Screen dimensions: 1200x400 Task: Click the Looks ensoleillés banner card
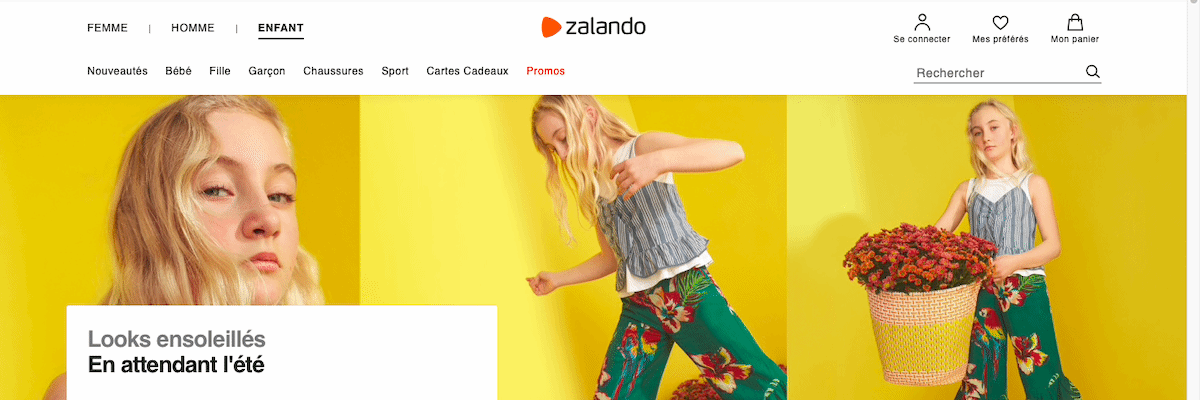tap(282, 352)
